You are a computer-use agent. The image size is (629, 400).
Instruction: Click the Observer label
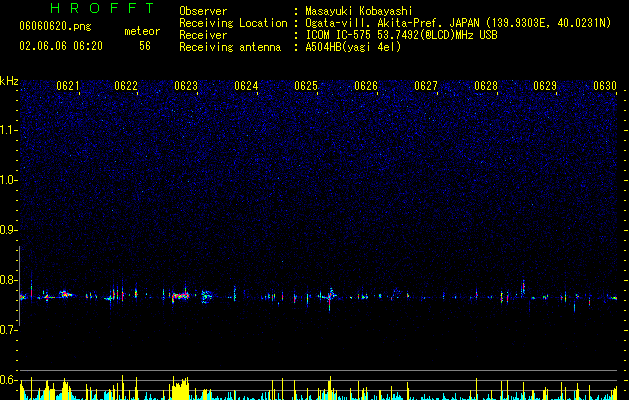(x=203, y=11)
